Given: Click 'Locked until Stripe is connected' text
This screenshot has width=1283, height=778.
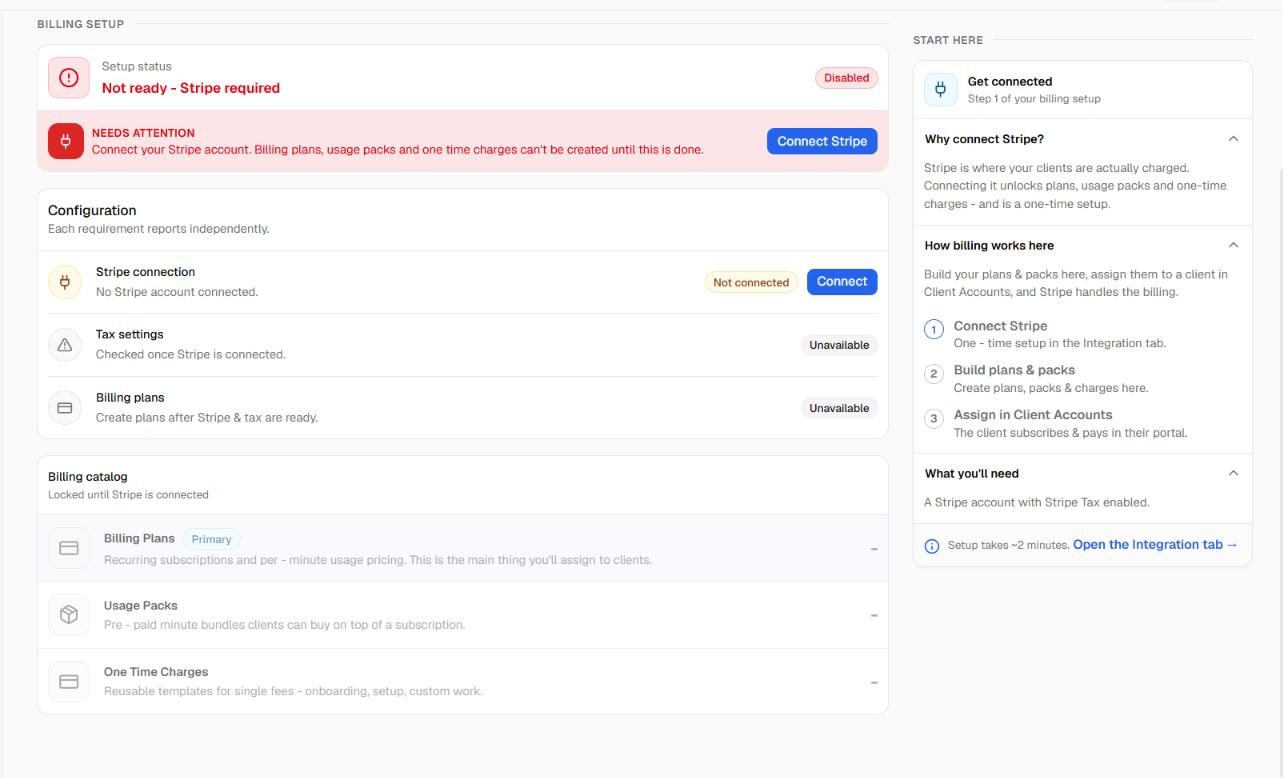Looking at the screenshot, I should 128,495.
